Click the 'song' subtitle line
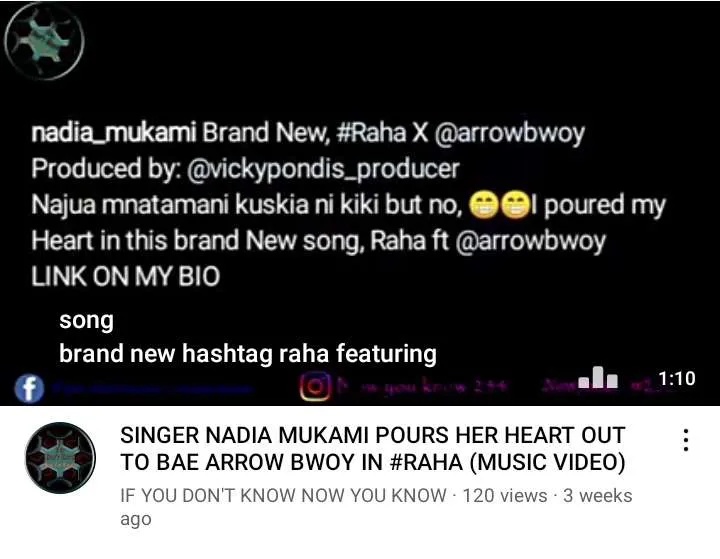 86,321
